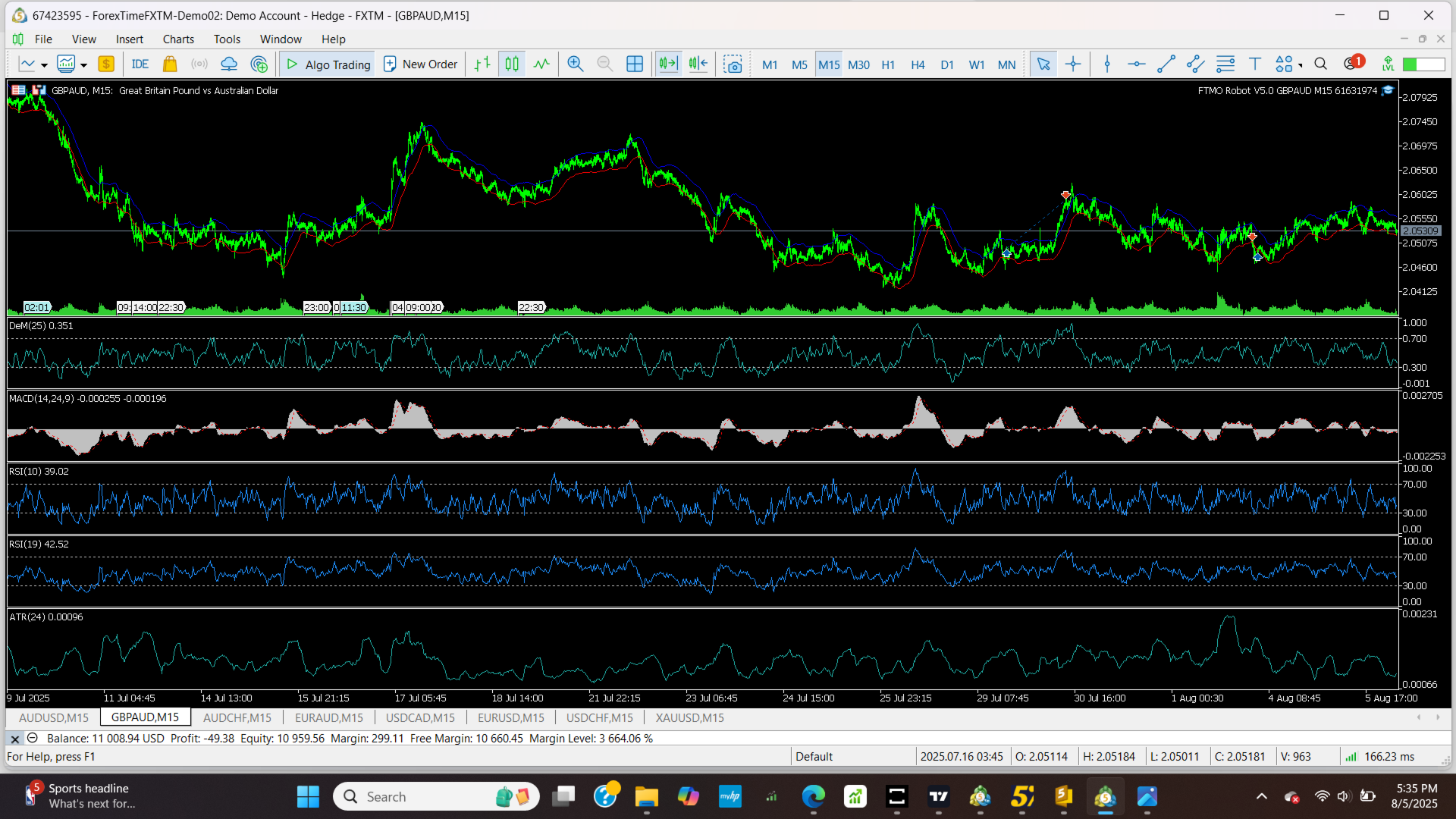The image size is (1456, 819).
Task: Select the trendline drawing tool
Action: point(1166,64)
